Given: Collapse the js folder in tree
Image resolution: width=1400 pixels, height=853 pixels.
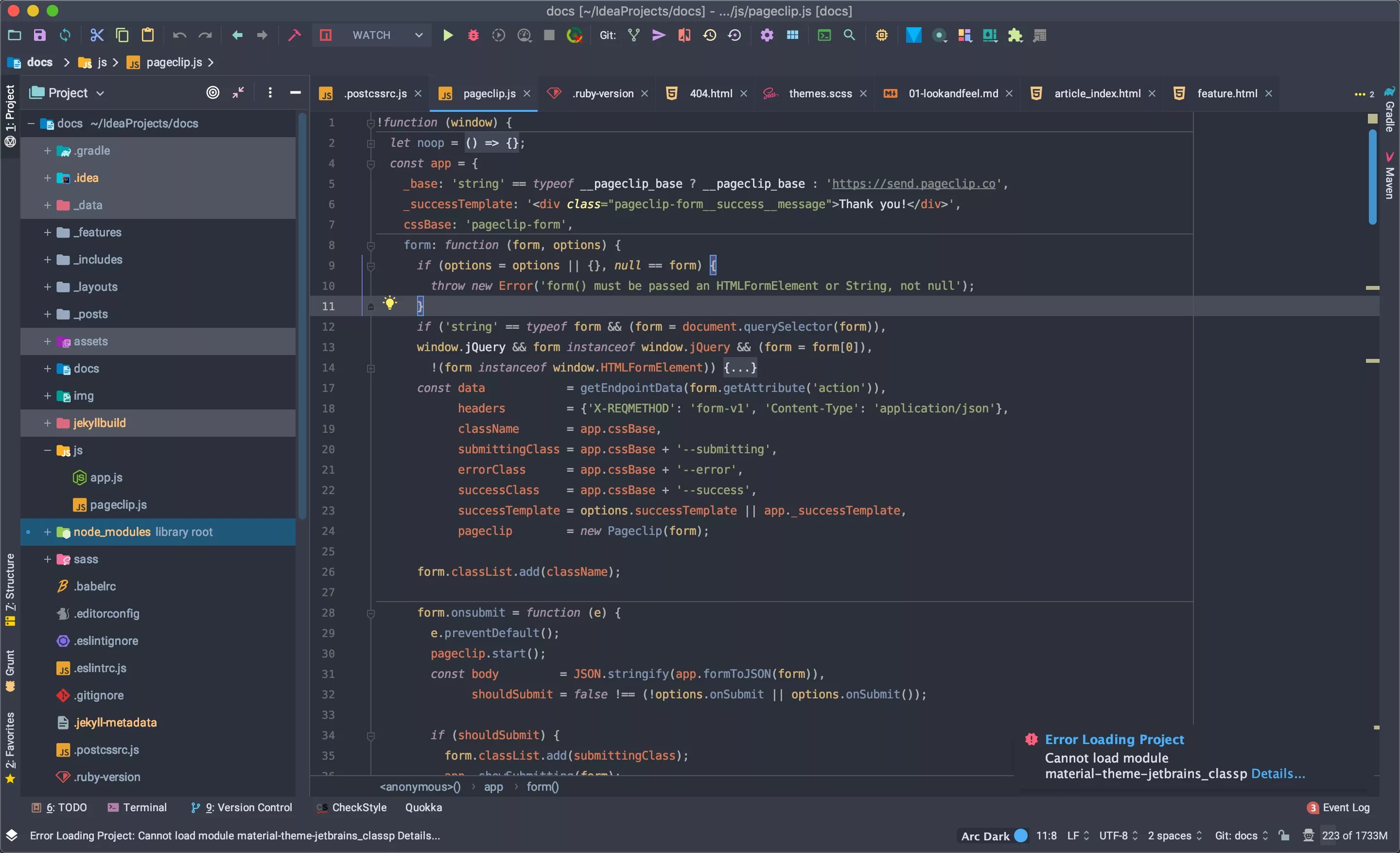Looking at the screenshot, I should [47, 450].
